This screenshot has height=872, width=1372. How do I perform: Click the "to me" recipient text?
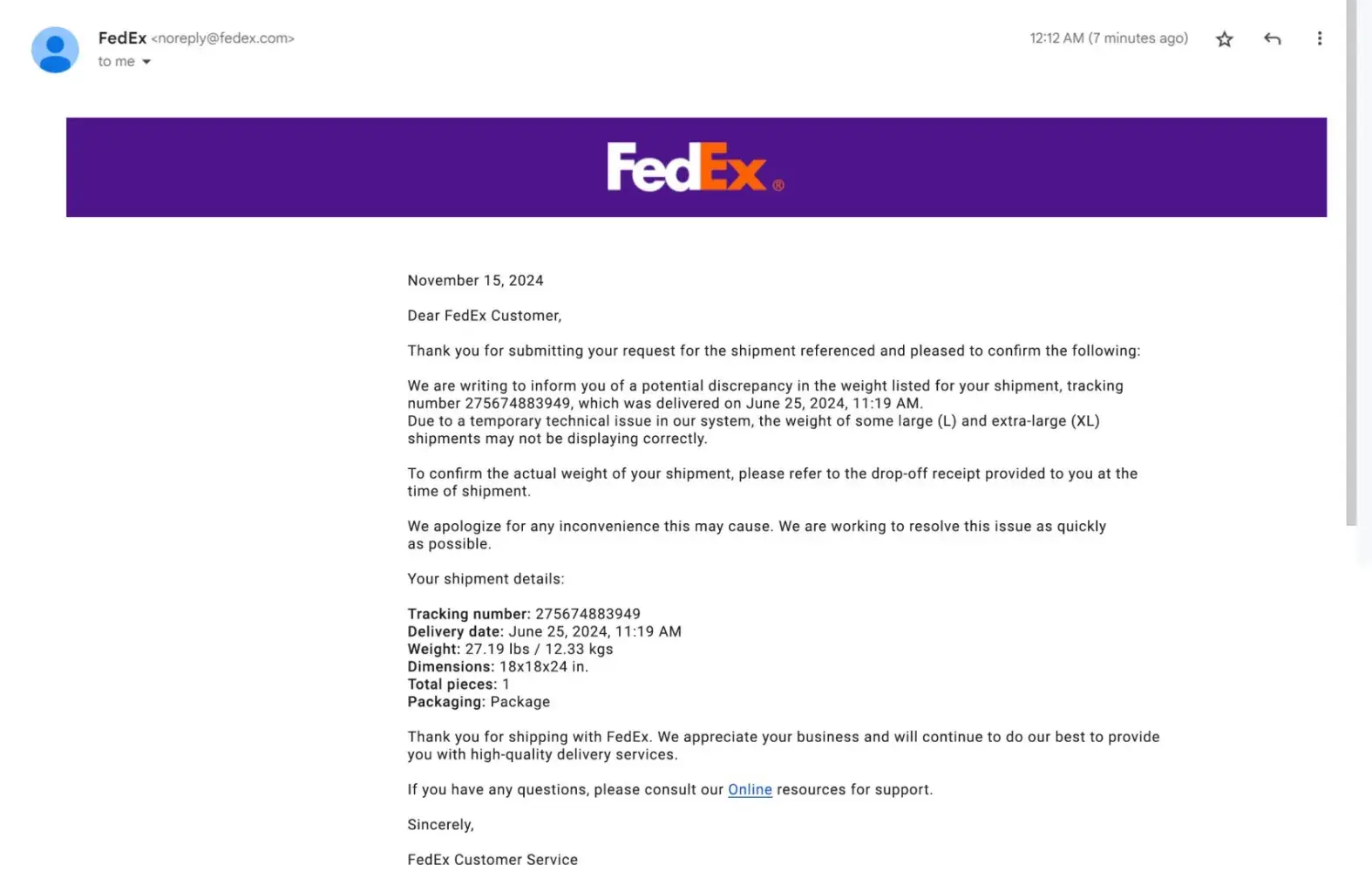(116, 62)
